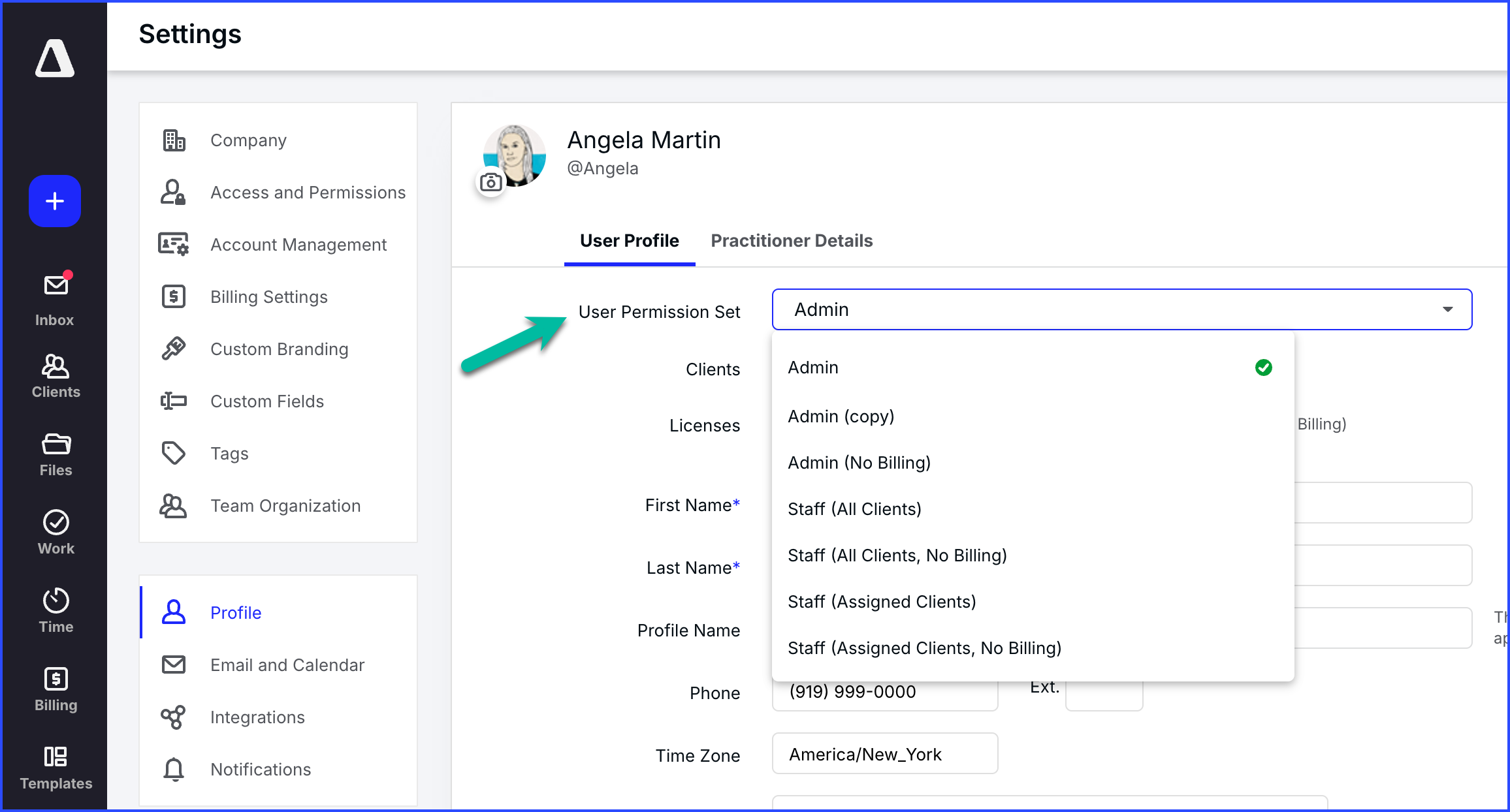Viewport: 1510px width, 812px height.
Task: Go to Email and Calendar settings
Action: (287, 665)
